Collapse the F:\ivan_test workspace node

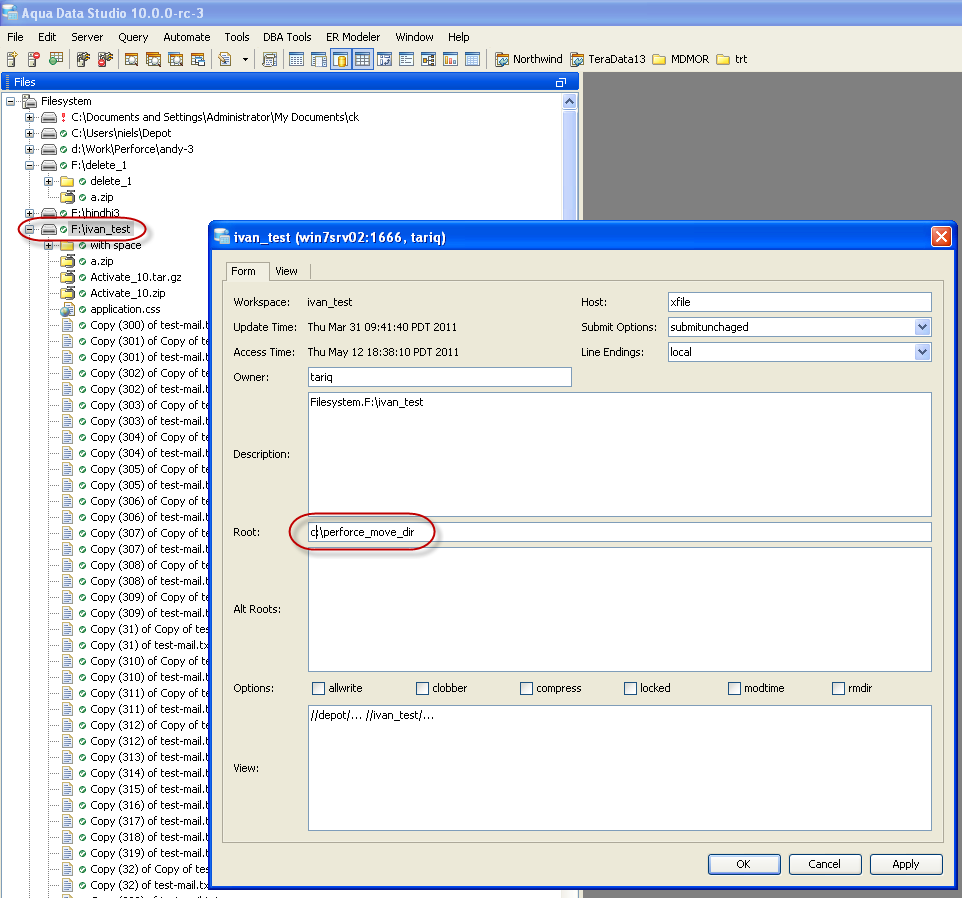pyautogui.click(x=29, y=229)
